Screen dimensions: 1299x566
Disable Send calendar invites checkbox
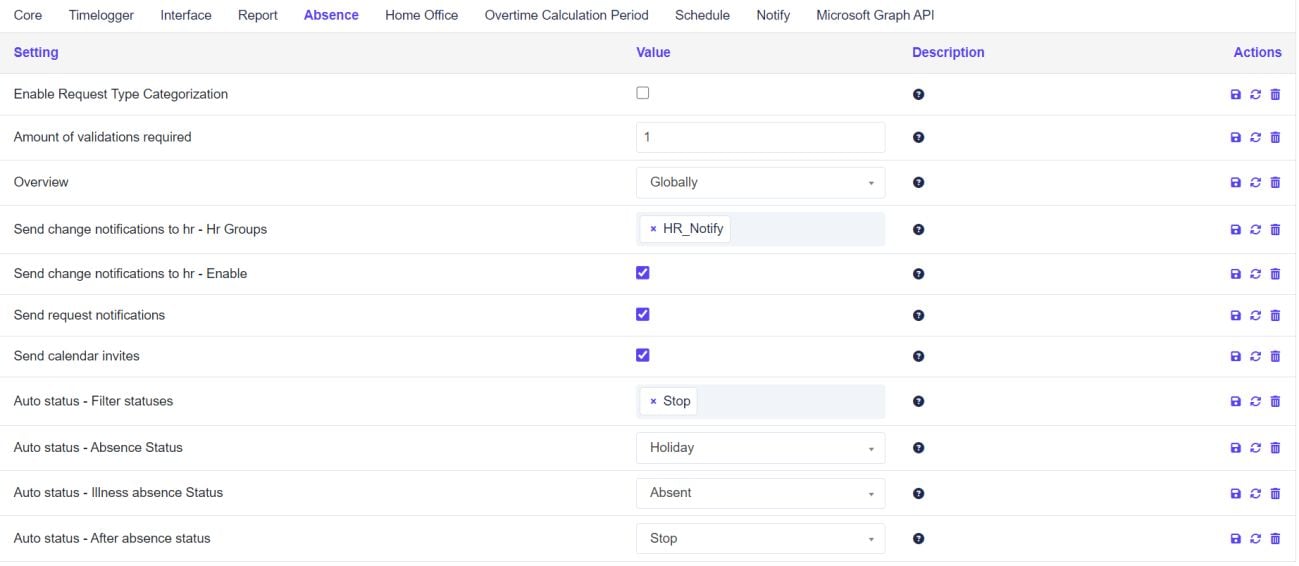pyautogui.click(x=643, y=355)
